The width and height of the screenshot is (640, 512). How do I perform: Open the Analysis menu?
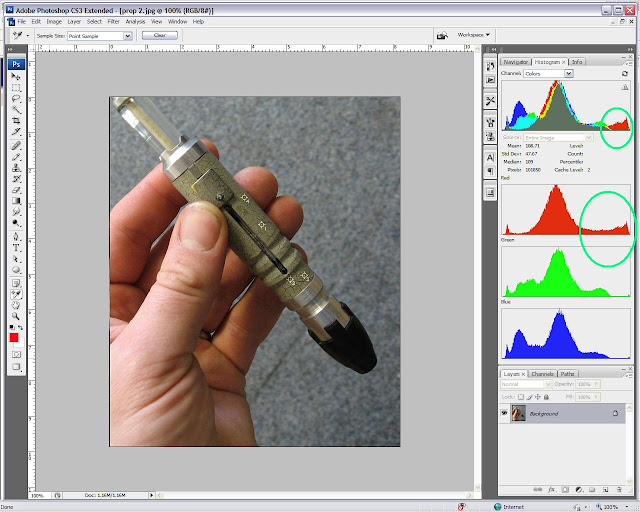point(135,22)
